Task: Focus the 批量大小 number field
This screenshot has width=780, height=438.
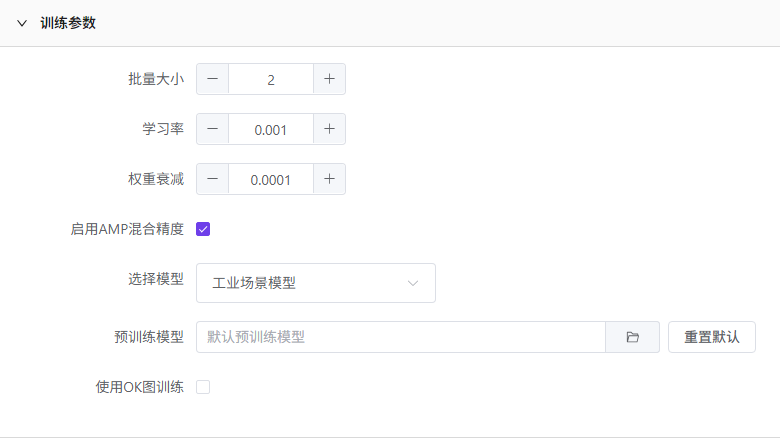Action: click(271, 79)
